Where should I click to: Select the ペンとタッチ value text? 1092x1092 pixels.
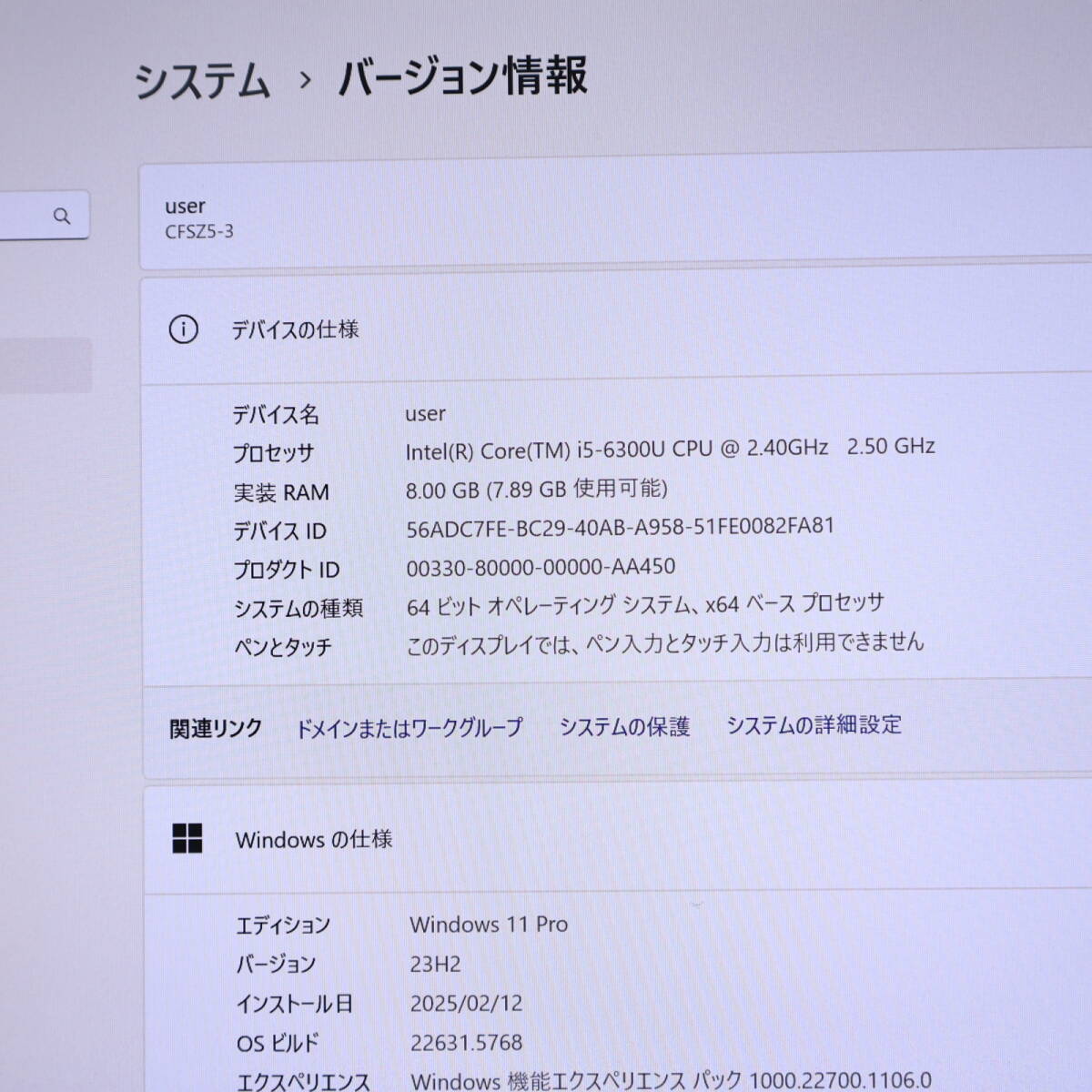coord(665,643)
